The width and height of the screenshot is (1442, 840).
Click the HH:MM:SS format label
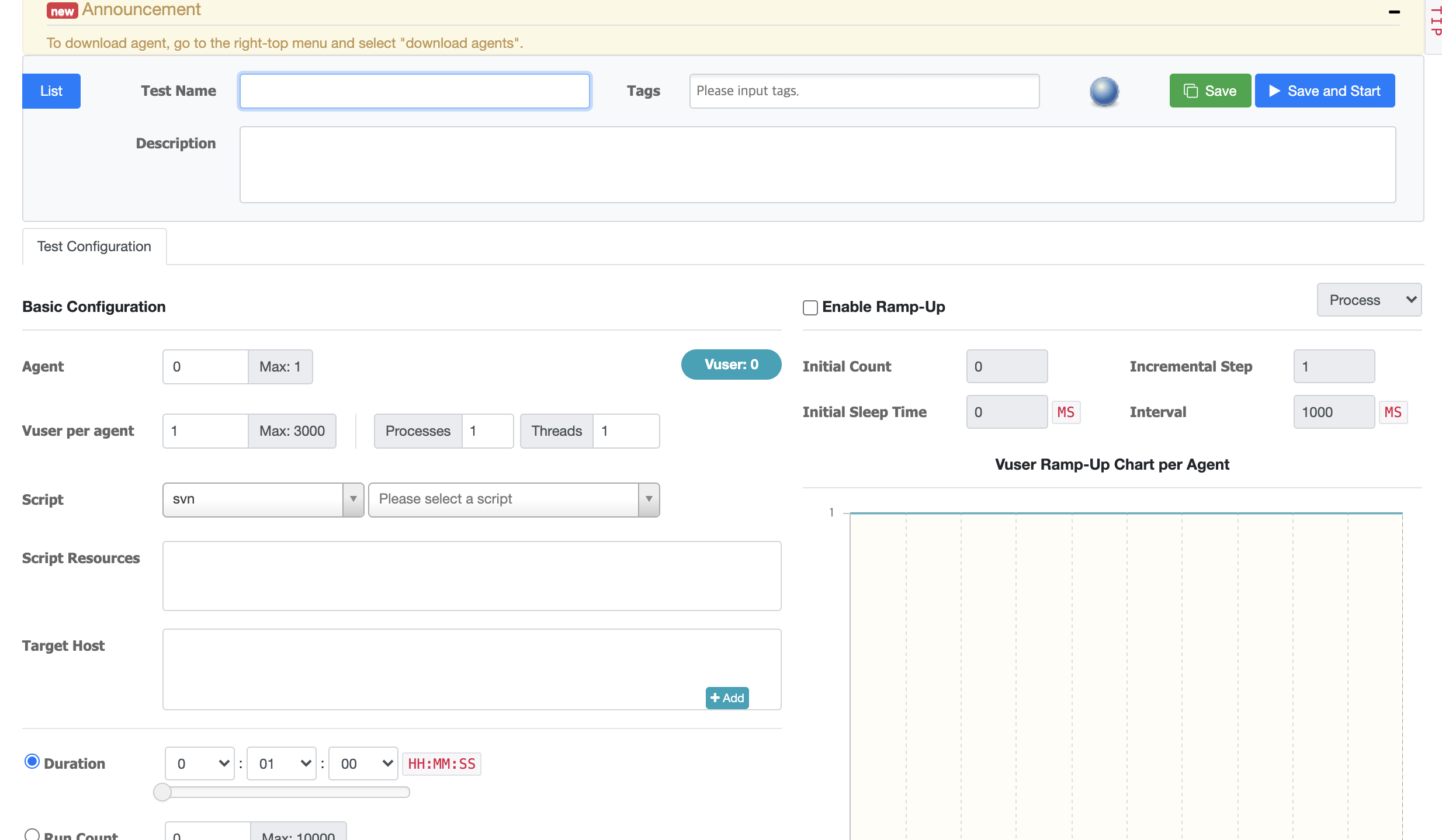click(x=441, y=763)
